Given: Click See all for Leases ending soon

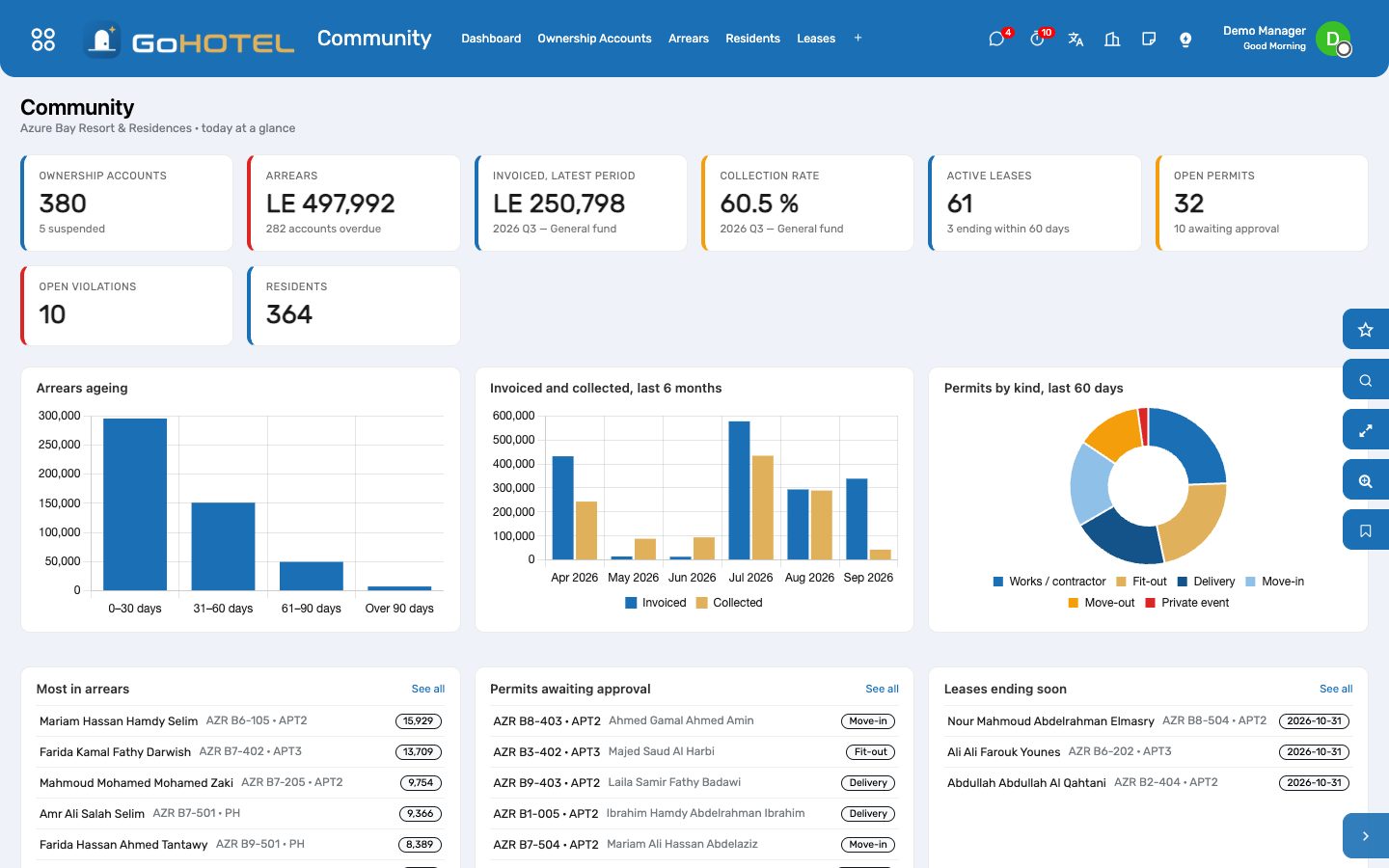Looking at the screenshot, I should [1336, 689].
